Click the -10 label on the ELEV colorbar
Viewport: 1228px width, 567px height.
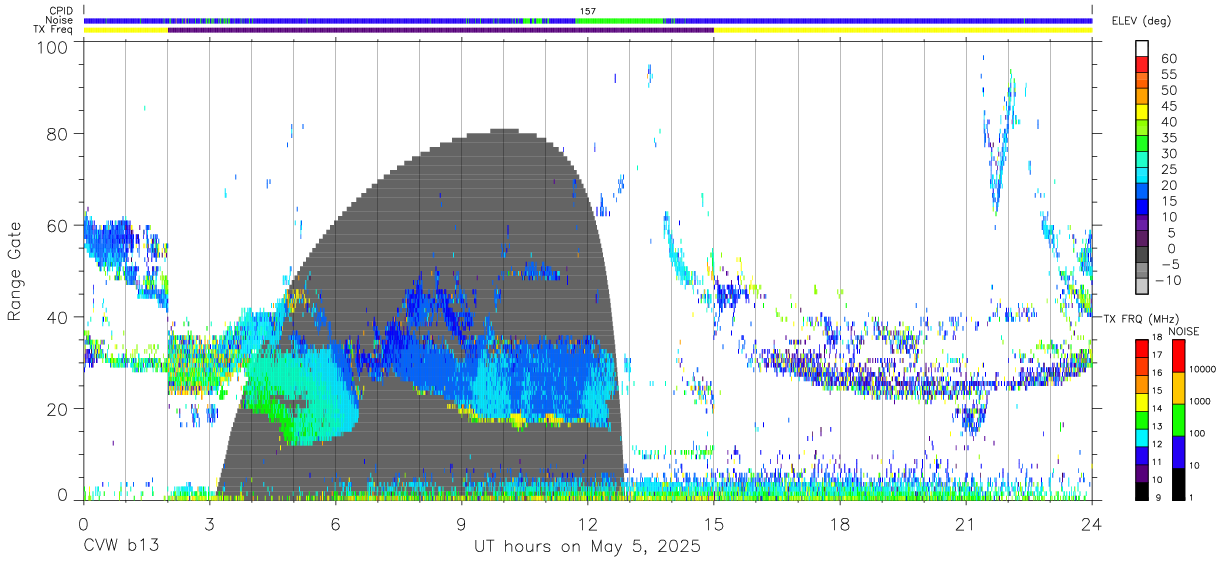click(x=1170, y=279)
